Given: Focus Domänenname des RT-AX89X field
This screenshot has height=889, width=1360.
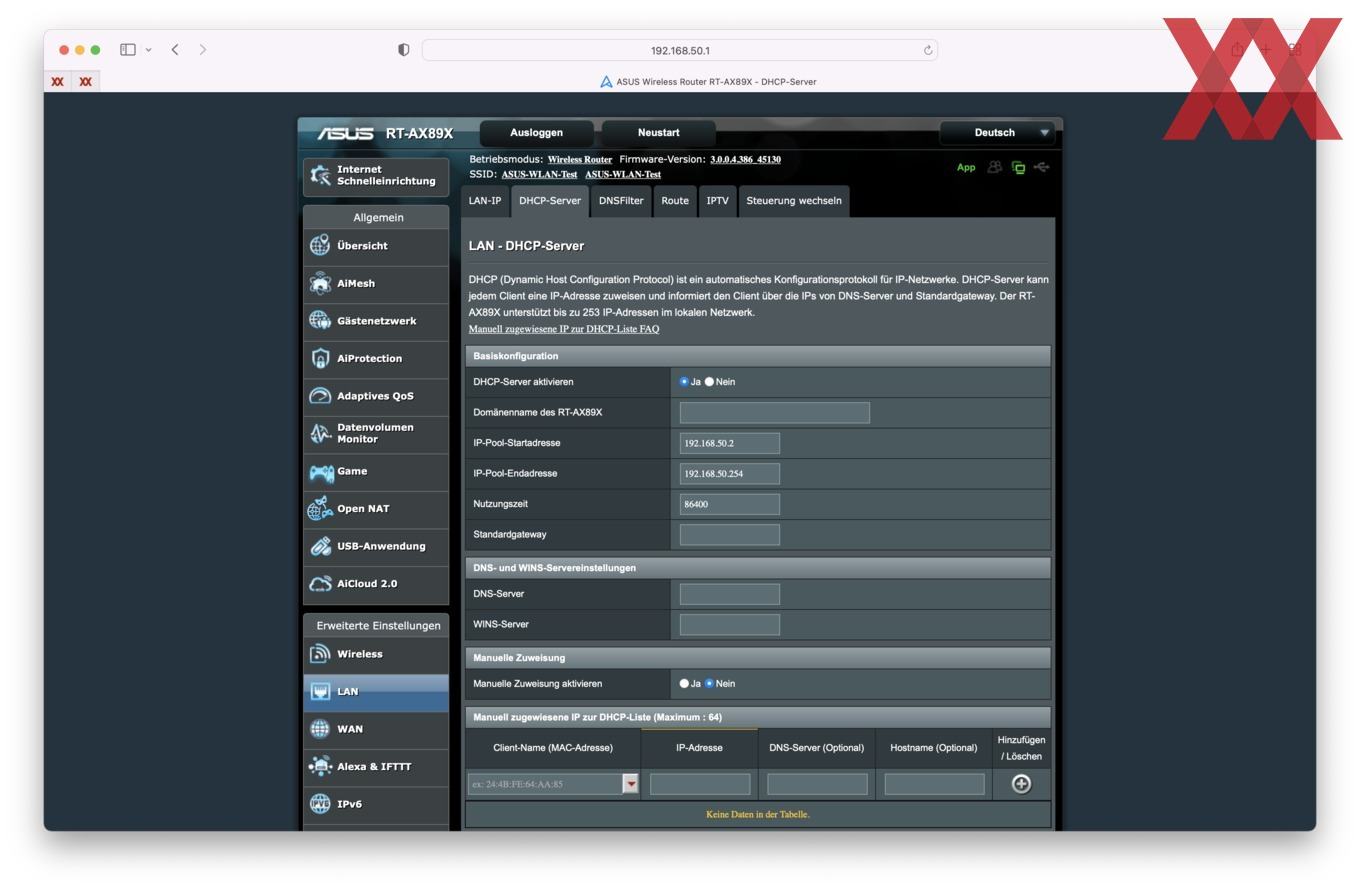Looking at the screenshot, I should (x=775, y=413).
